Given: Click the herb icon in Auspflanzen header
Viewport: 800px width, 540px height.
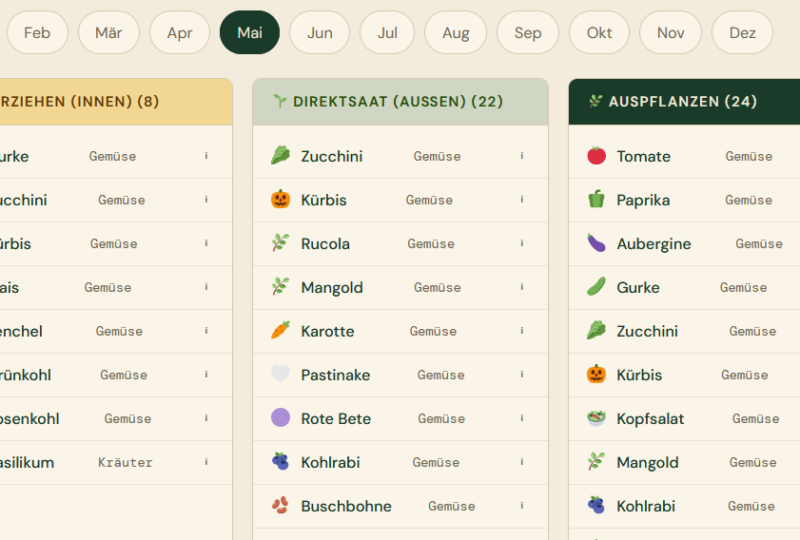Looking at the screenshot, I should [595, 101].
